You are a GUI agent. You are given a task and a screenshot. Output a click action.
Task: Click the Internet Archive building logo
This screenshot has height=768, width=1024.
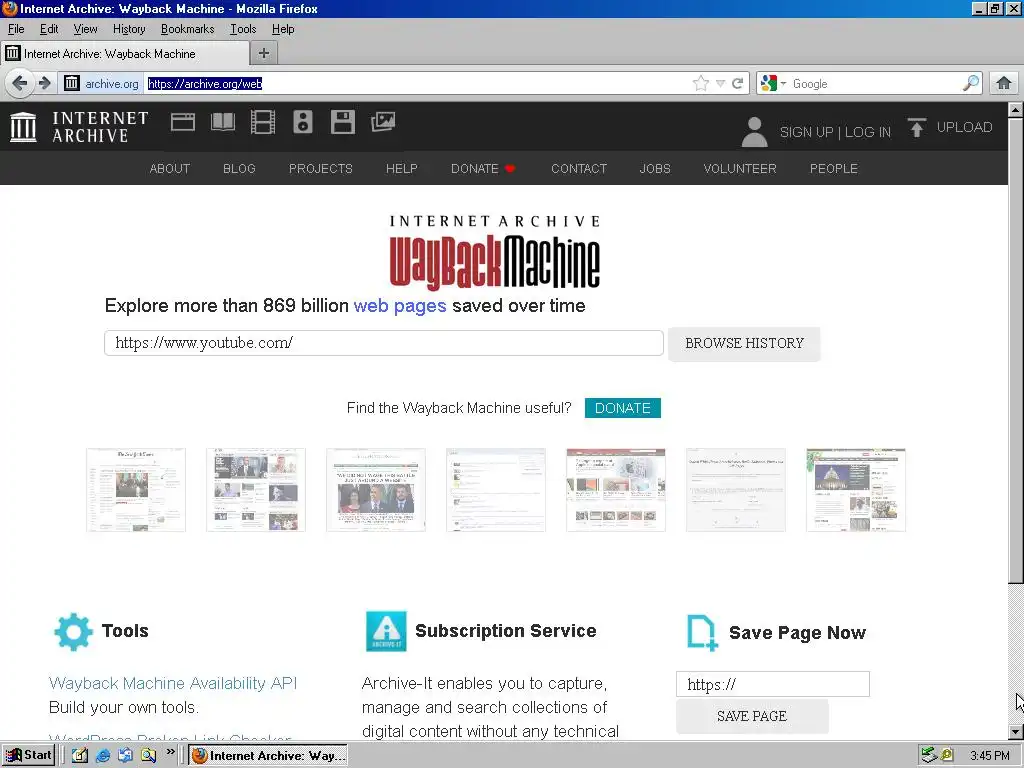(24, 127)
